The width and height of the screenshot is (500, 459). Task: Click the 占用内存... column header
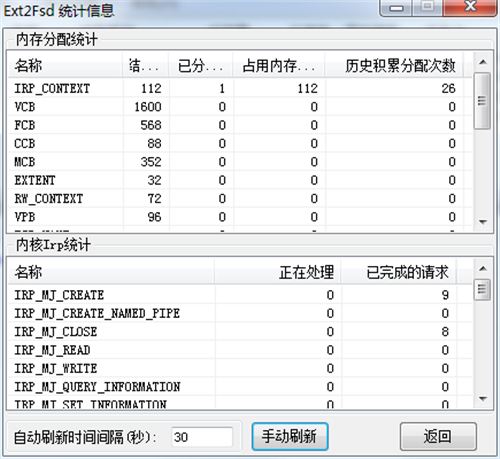coord(279,65)
